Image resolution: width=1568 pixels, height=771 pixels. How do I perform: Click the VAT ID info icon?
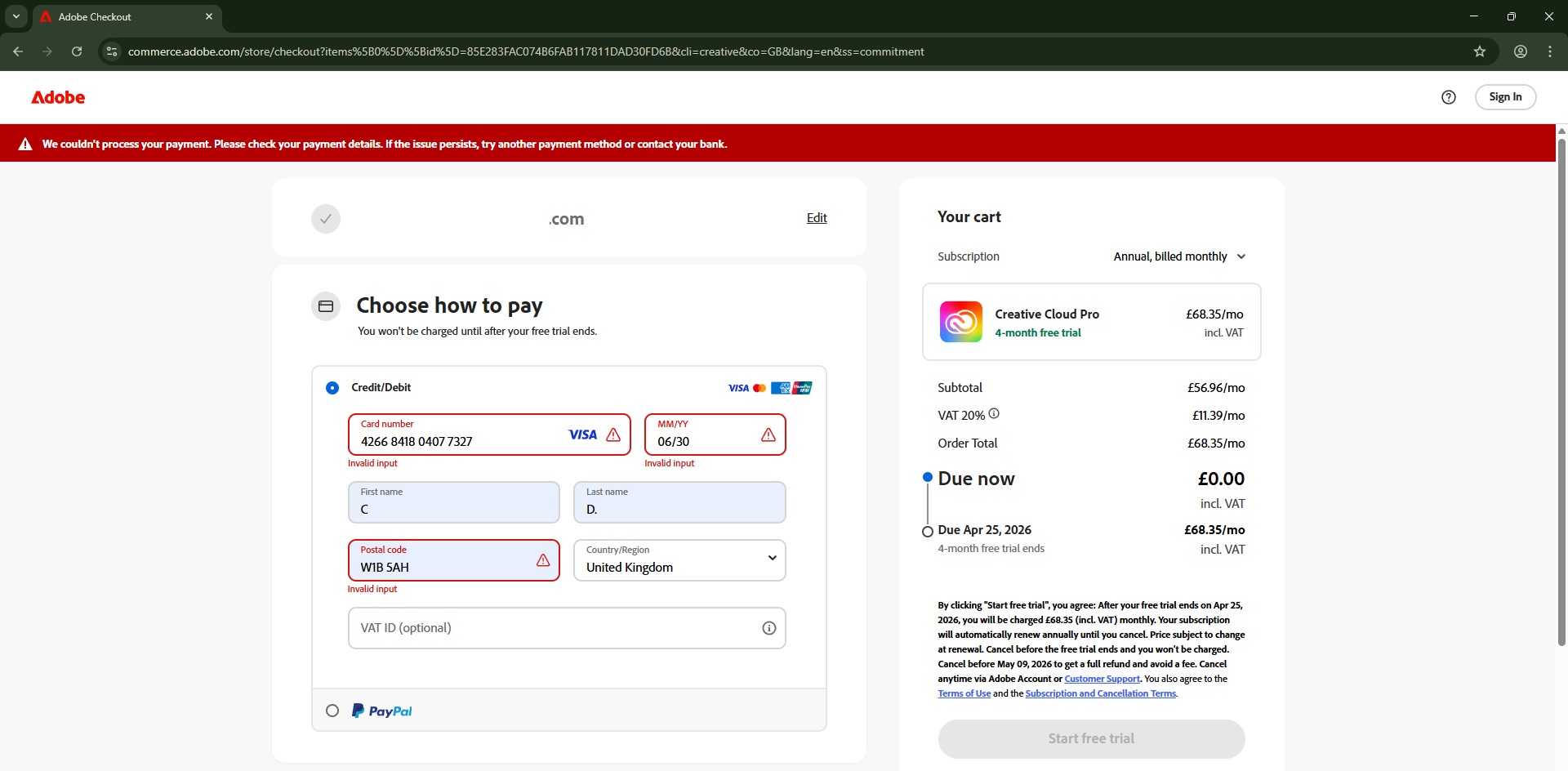(x=768, y=628)
